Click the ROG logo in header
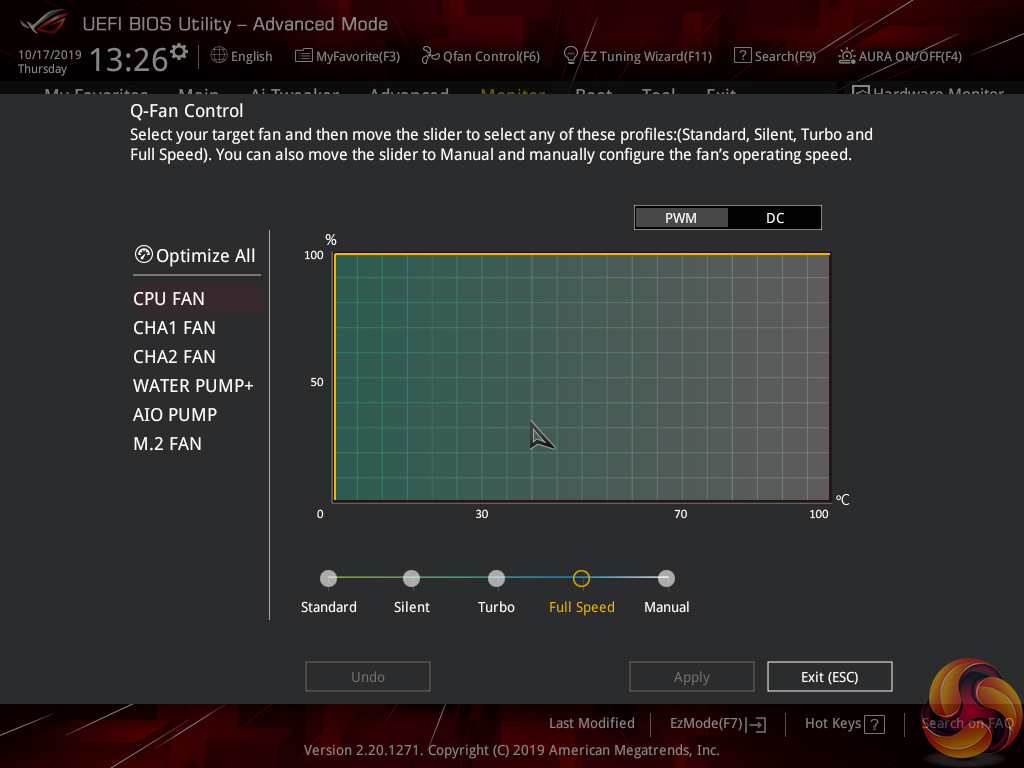This screenshot has width=1024, height=768. click(44, 22)
